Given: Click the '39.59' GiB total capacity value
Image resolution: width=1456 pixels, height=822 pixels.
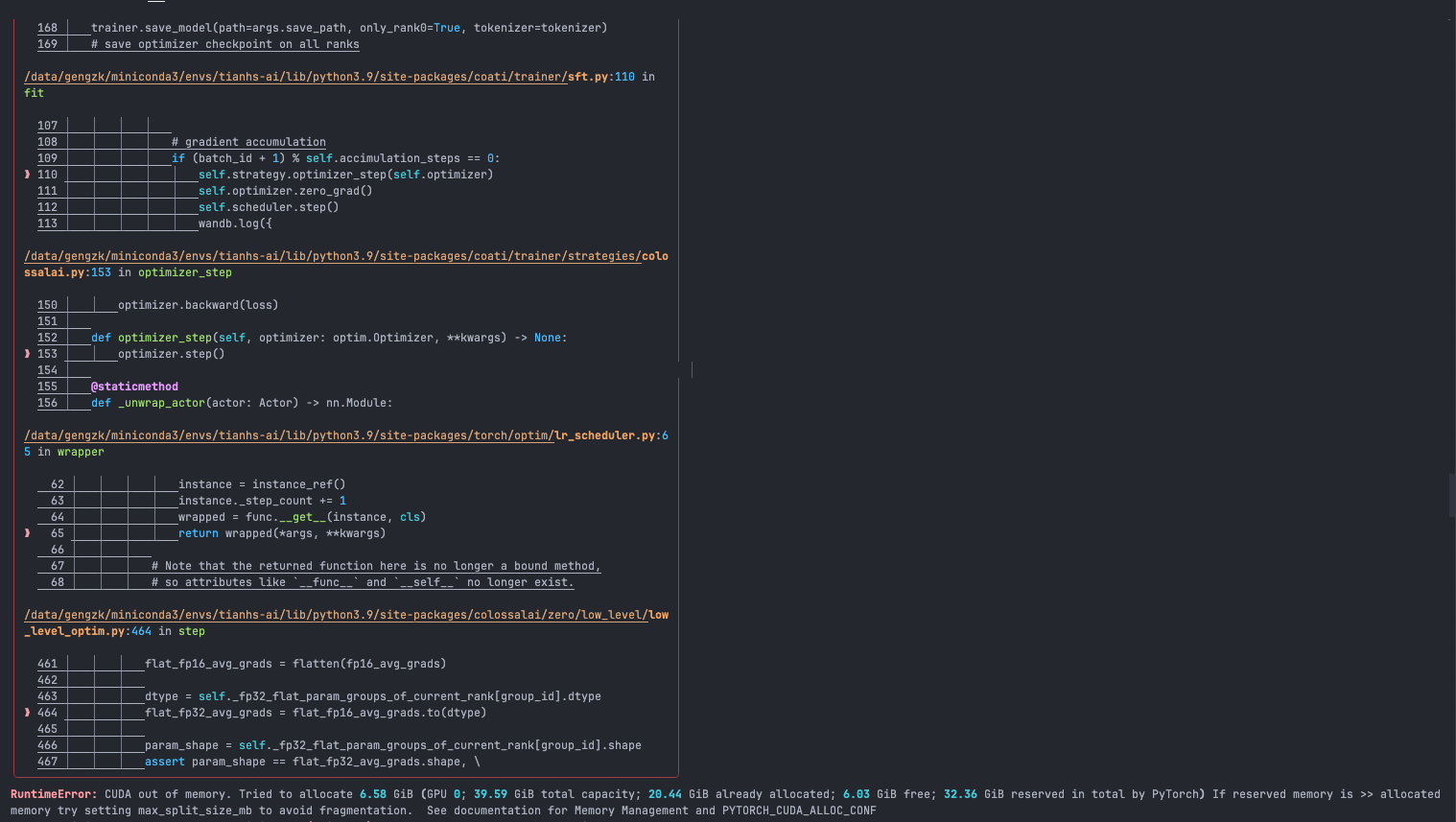Looking at the screenshot, I should tap(490, 794).
